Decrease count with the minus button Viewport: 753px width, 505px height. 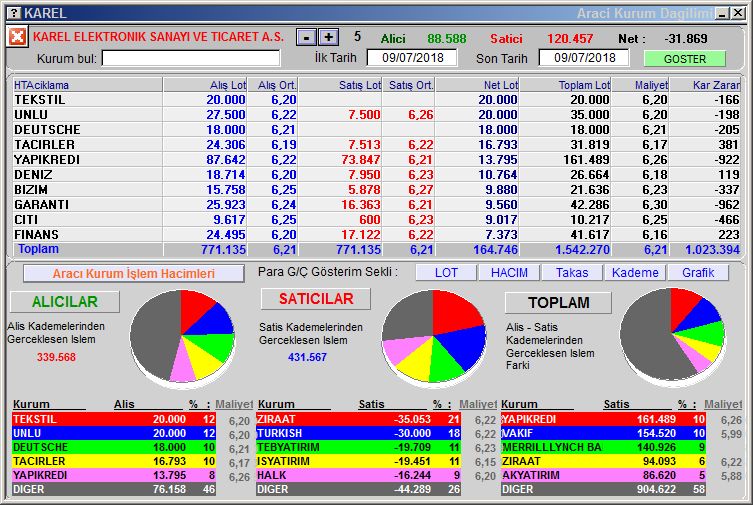tap(306, 37)
